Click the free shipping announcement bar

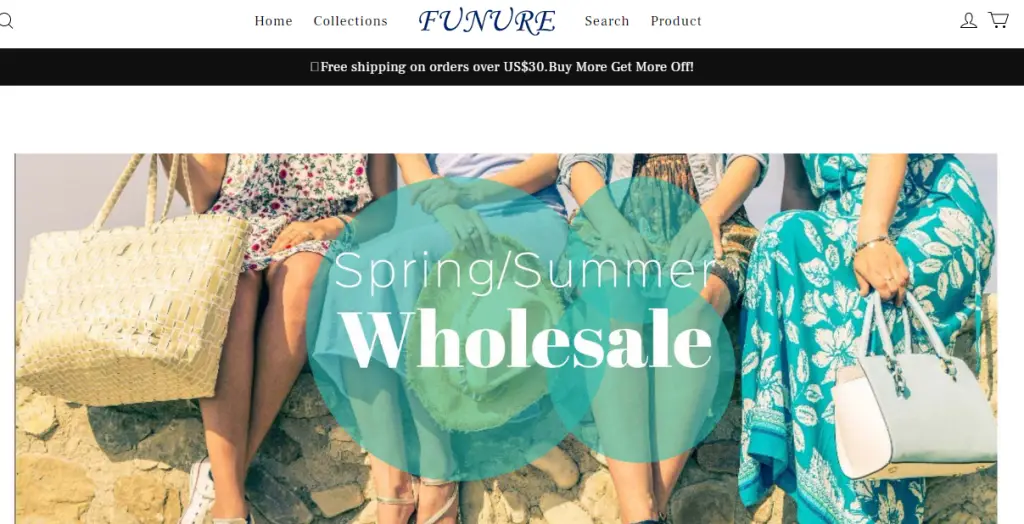click(512, 67)
